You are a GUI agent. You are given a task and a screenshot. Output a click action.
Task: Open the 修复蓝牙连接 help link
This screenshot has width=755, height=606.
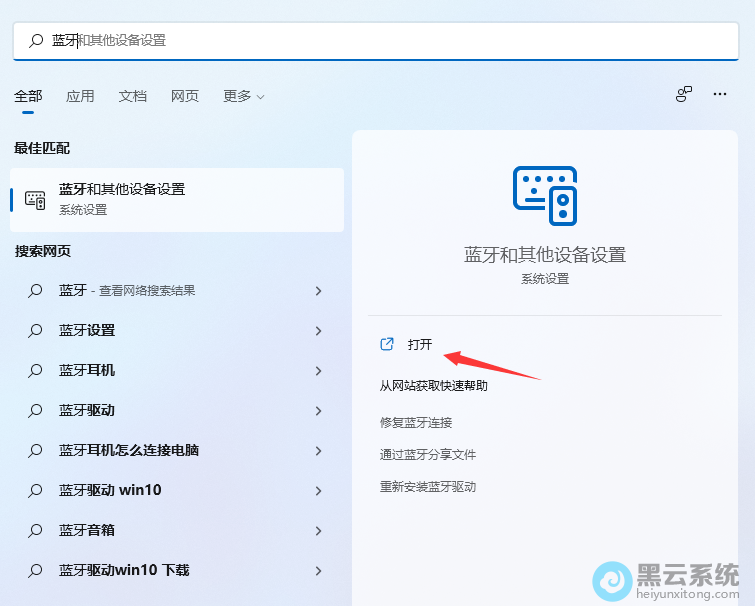click(x=416, y=422)
